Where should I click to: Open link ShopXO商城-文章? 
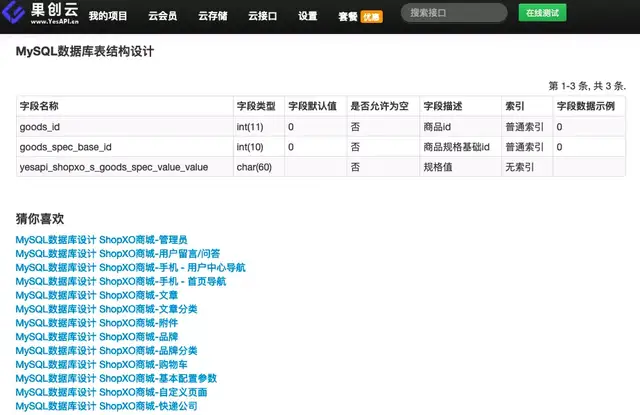coord(97,295)
